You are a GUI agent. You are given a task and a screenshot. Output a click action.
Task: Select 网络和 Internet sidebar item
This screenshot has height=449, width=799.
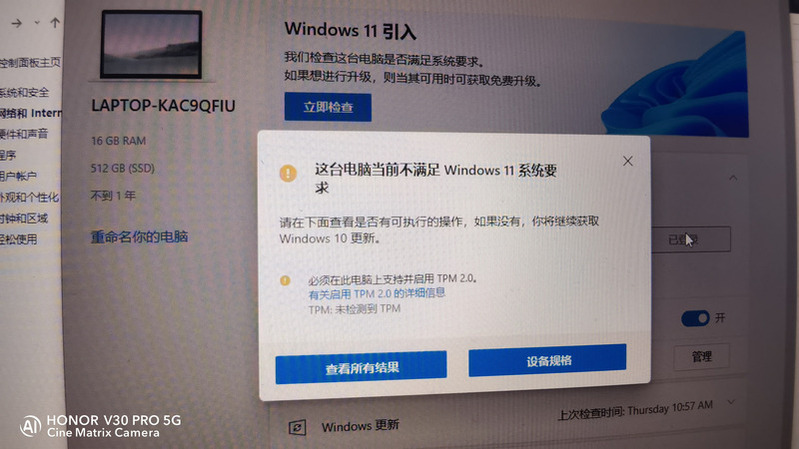click(31, 113)
